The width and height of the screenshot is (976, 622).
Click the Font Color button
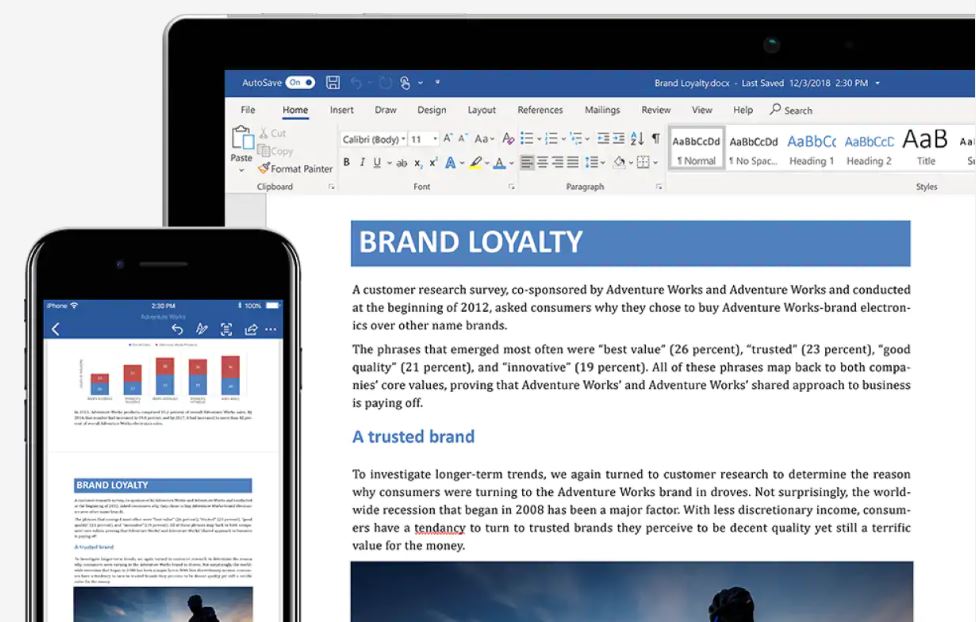coord(499,163)
